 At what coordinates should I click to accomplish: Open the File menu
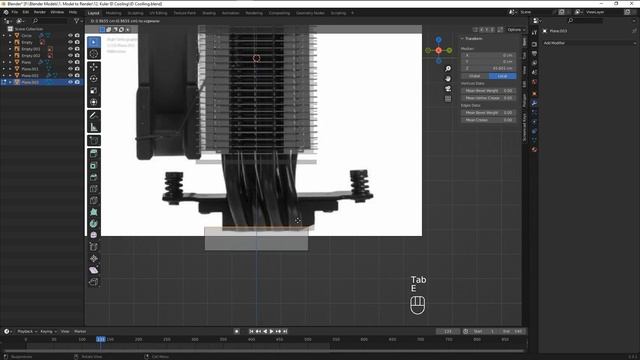[15, 12]
